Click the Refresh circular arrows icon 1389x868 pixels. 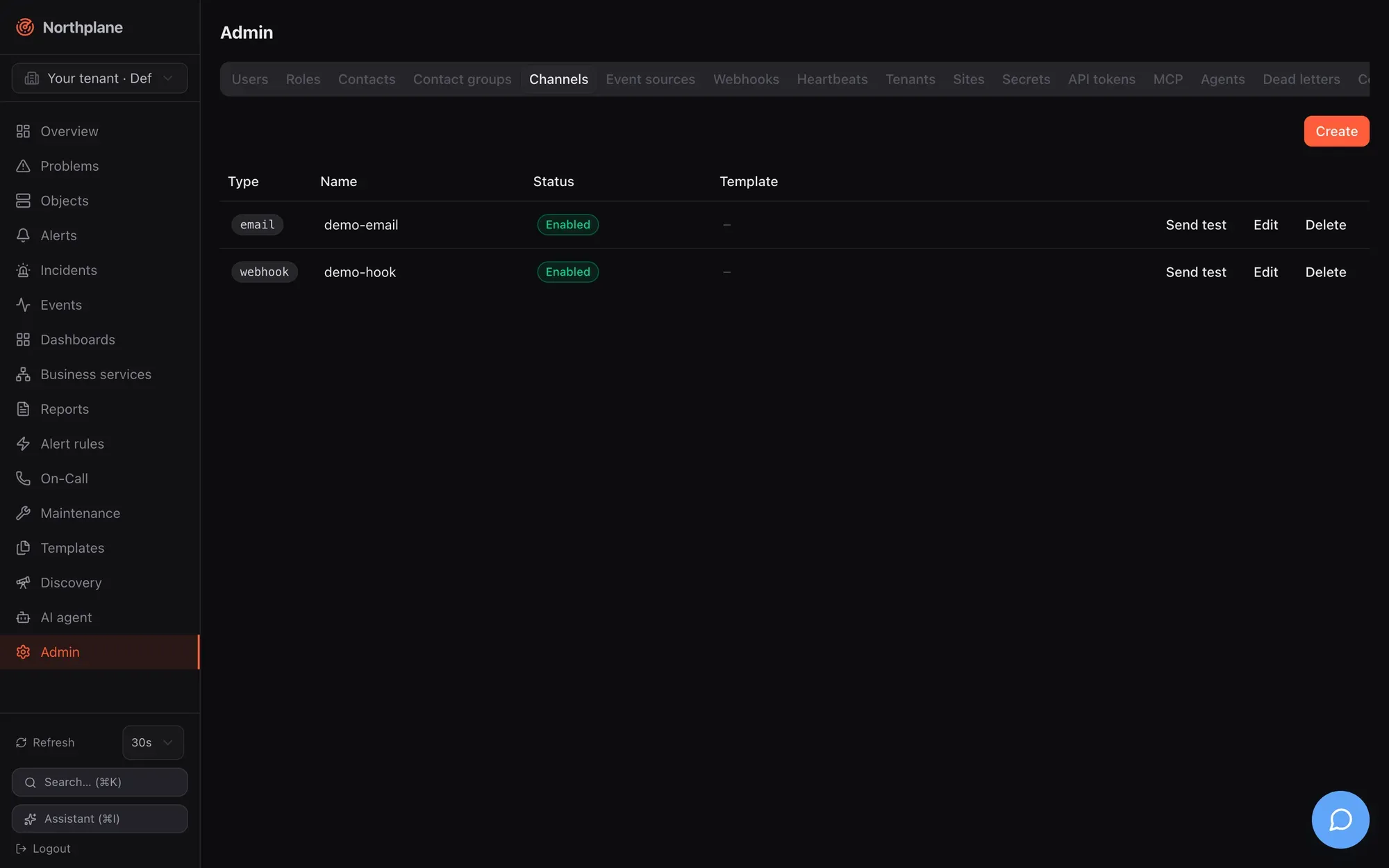[x=22, y=743]
